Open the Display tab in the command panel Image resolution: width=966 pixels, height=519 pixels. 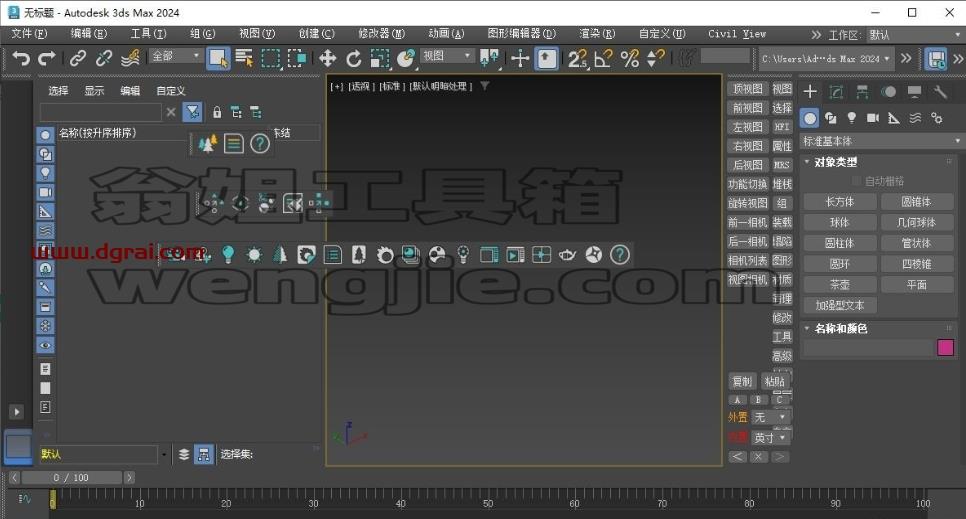[x=914, y=92]
